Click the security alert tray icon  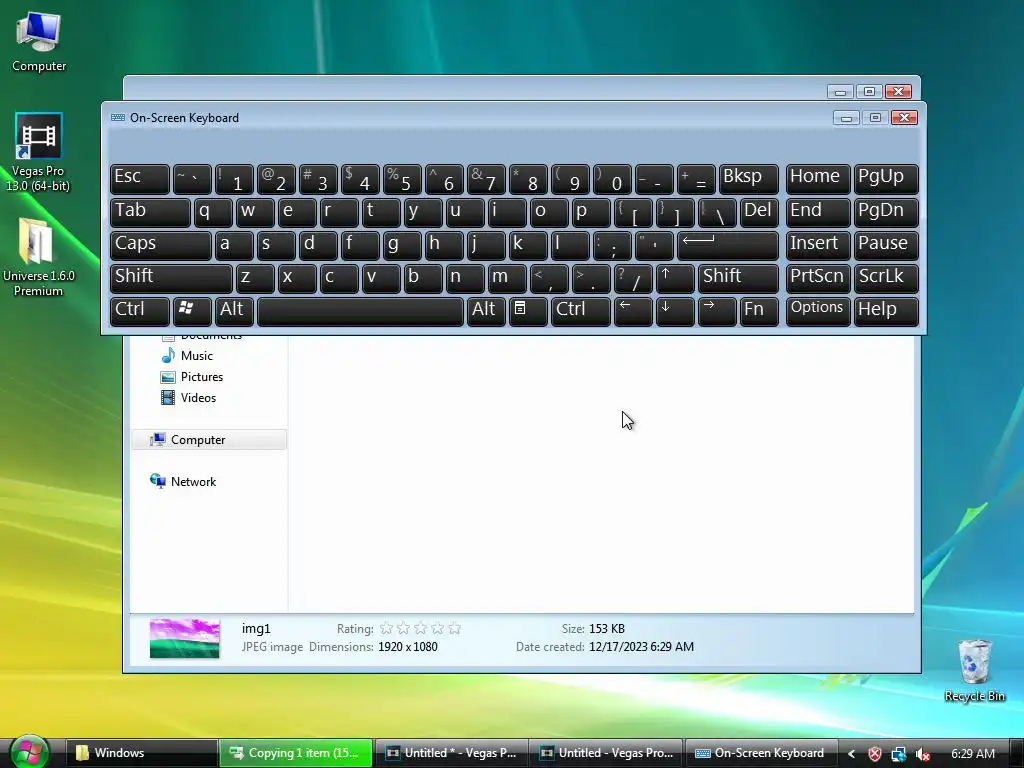[874, 754]
